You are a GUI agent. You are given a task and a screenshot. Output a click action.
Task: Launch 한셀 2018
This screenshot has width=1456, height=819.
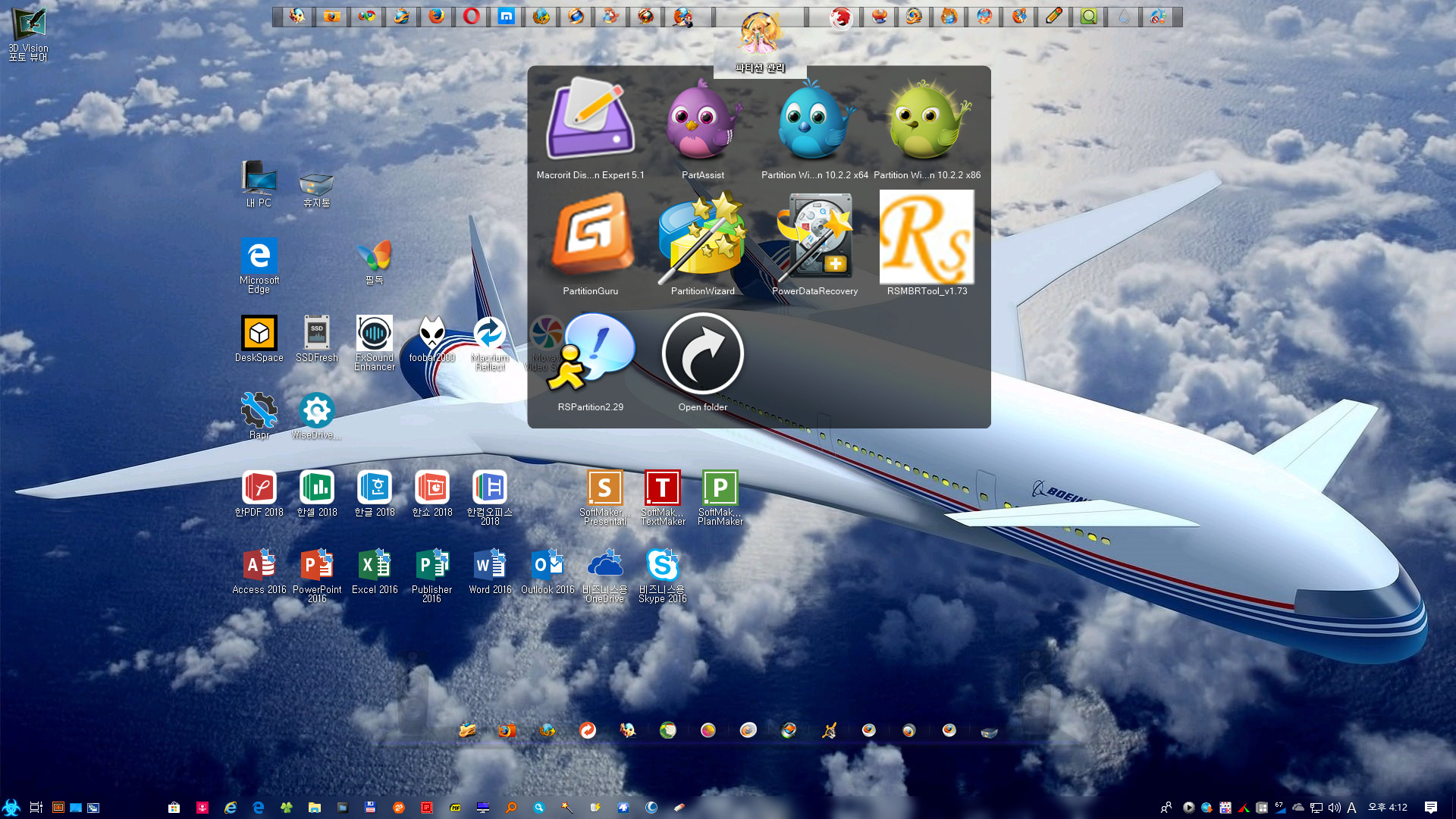pos(316,493)
